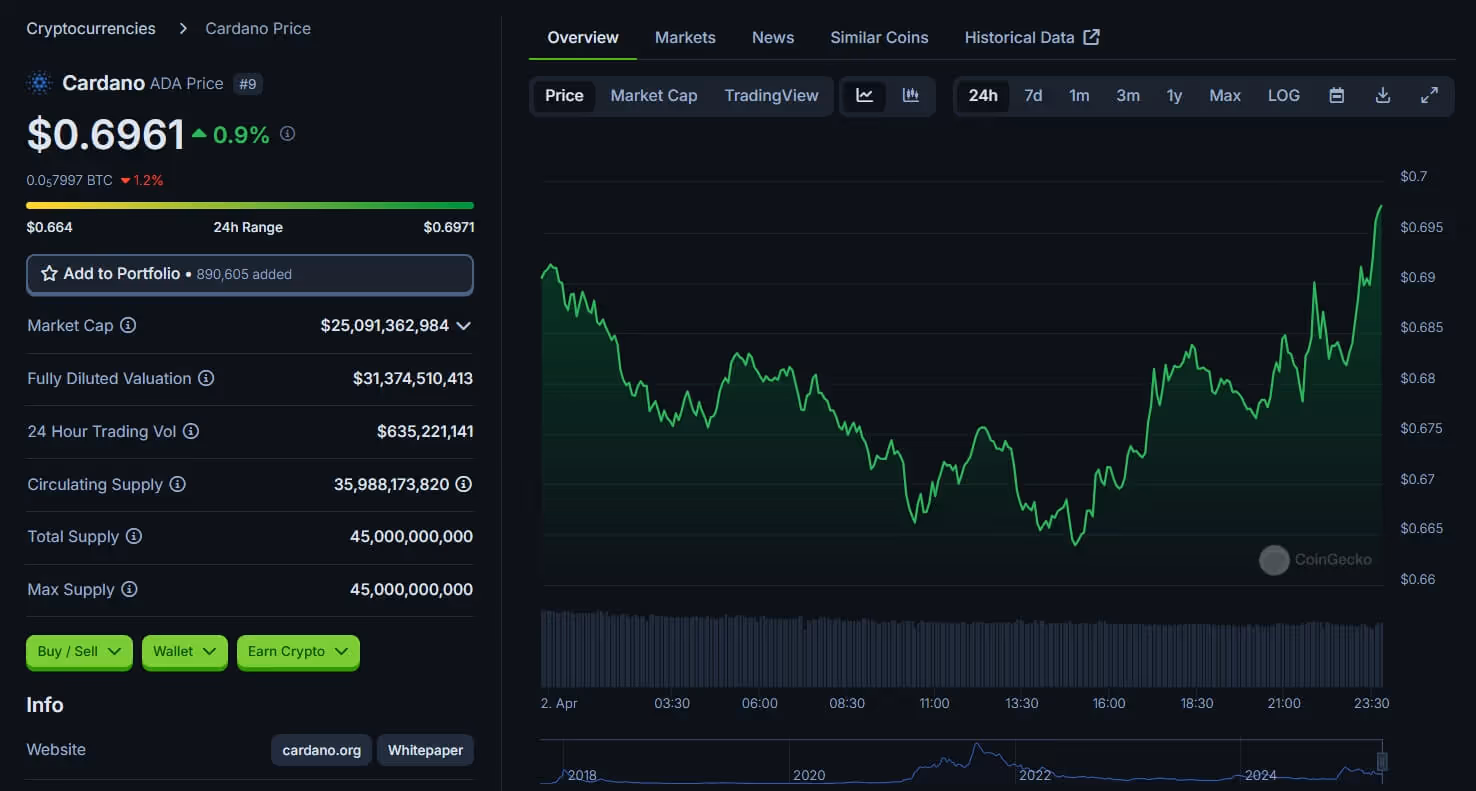
Task: Set chart range to 1y
Action: pyautogui.click(x=1174, y=96)
